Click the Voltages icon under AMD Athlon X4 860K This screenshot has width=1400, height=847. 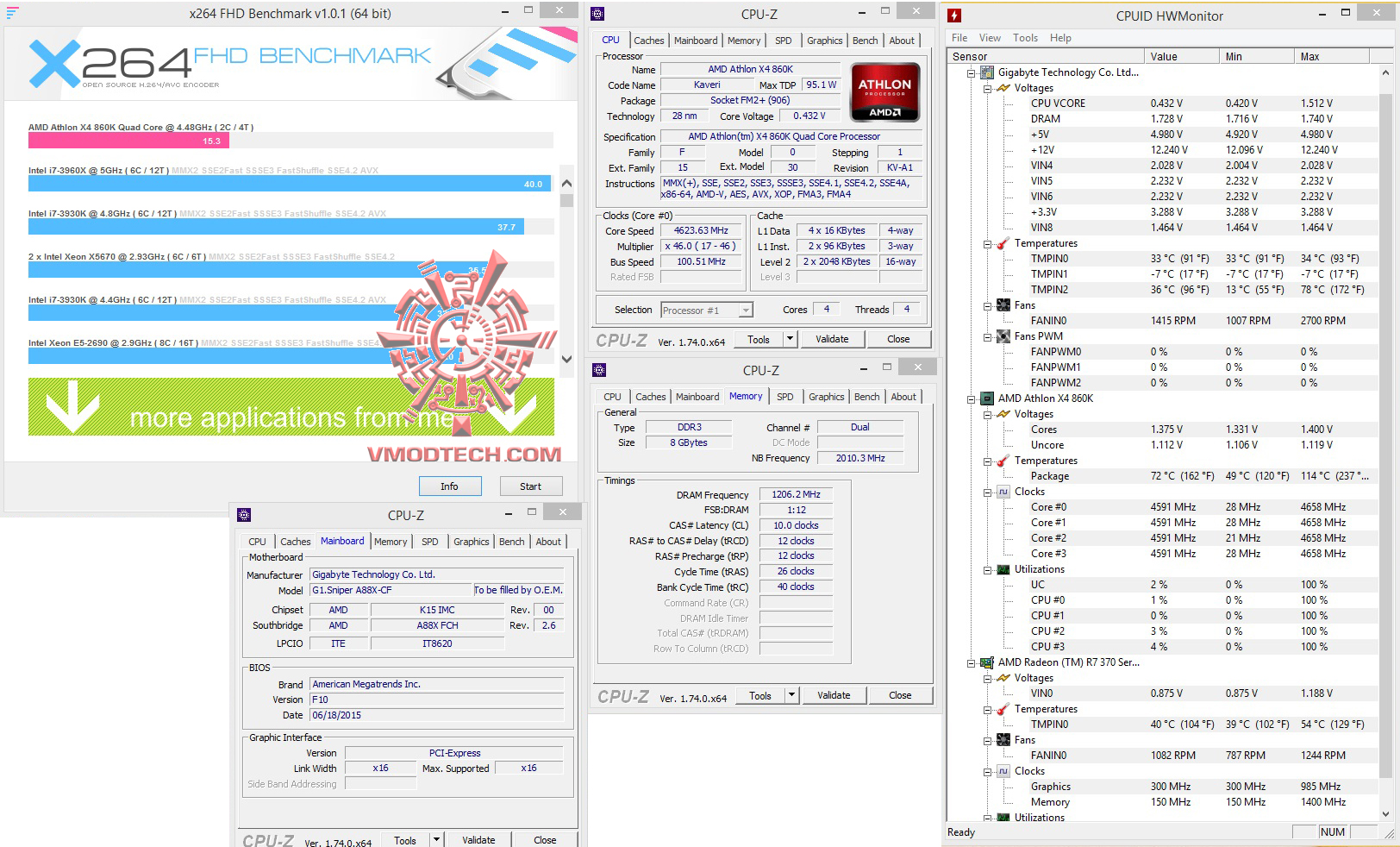[x=1003, y=414]
